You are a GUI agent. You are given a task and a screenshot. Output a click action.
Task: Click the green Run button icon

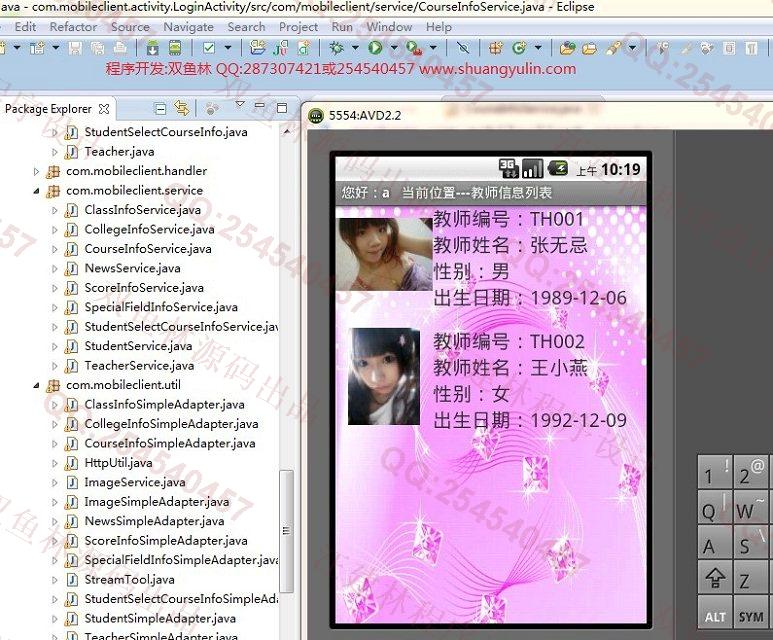pyautogui.click(x=375, y=48)
